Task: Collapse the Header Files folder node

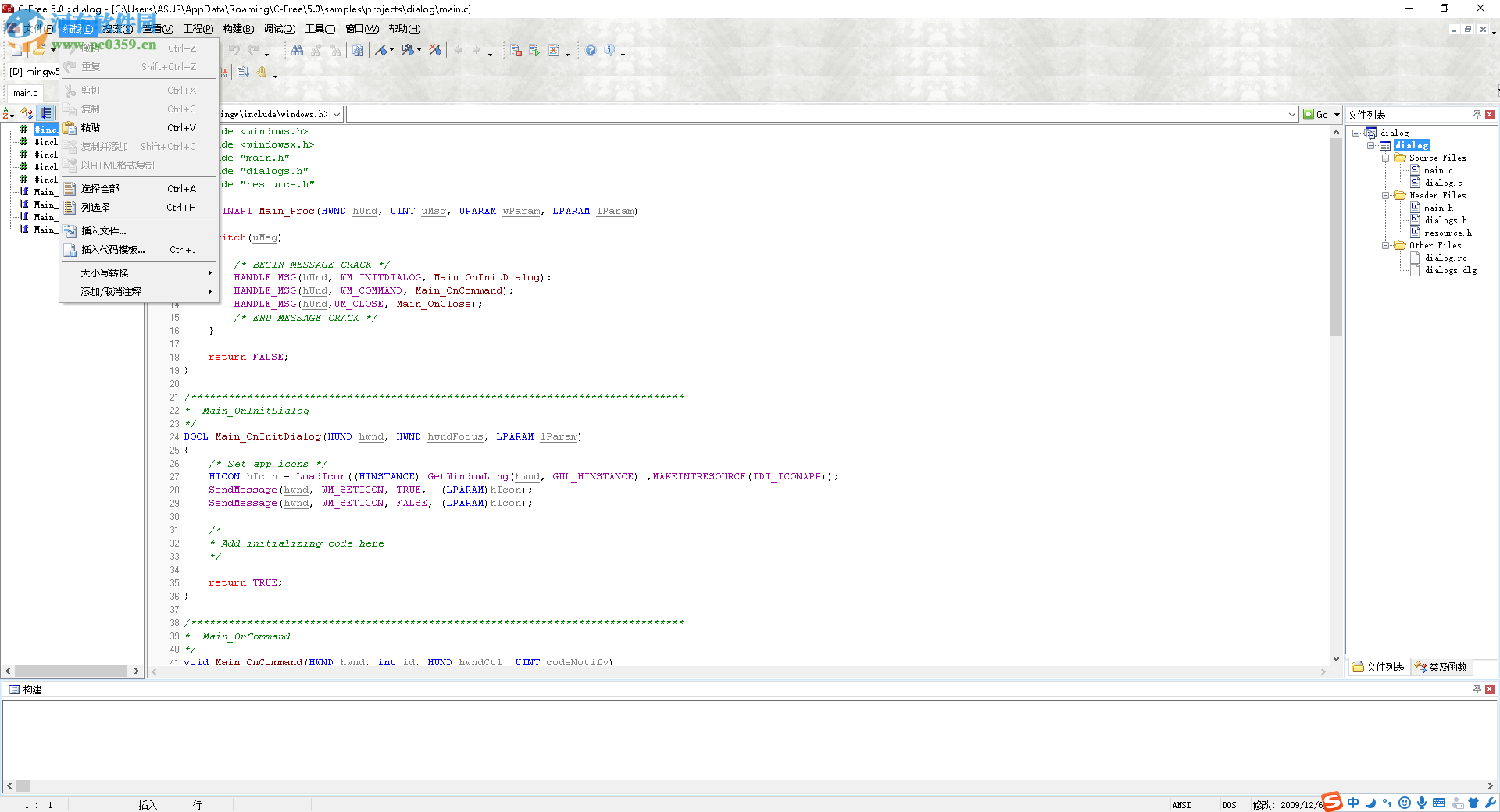Action: coord(1386,195)
